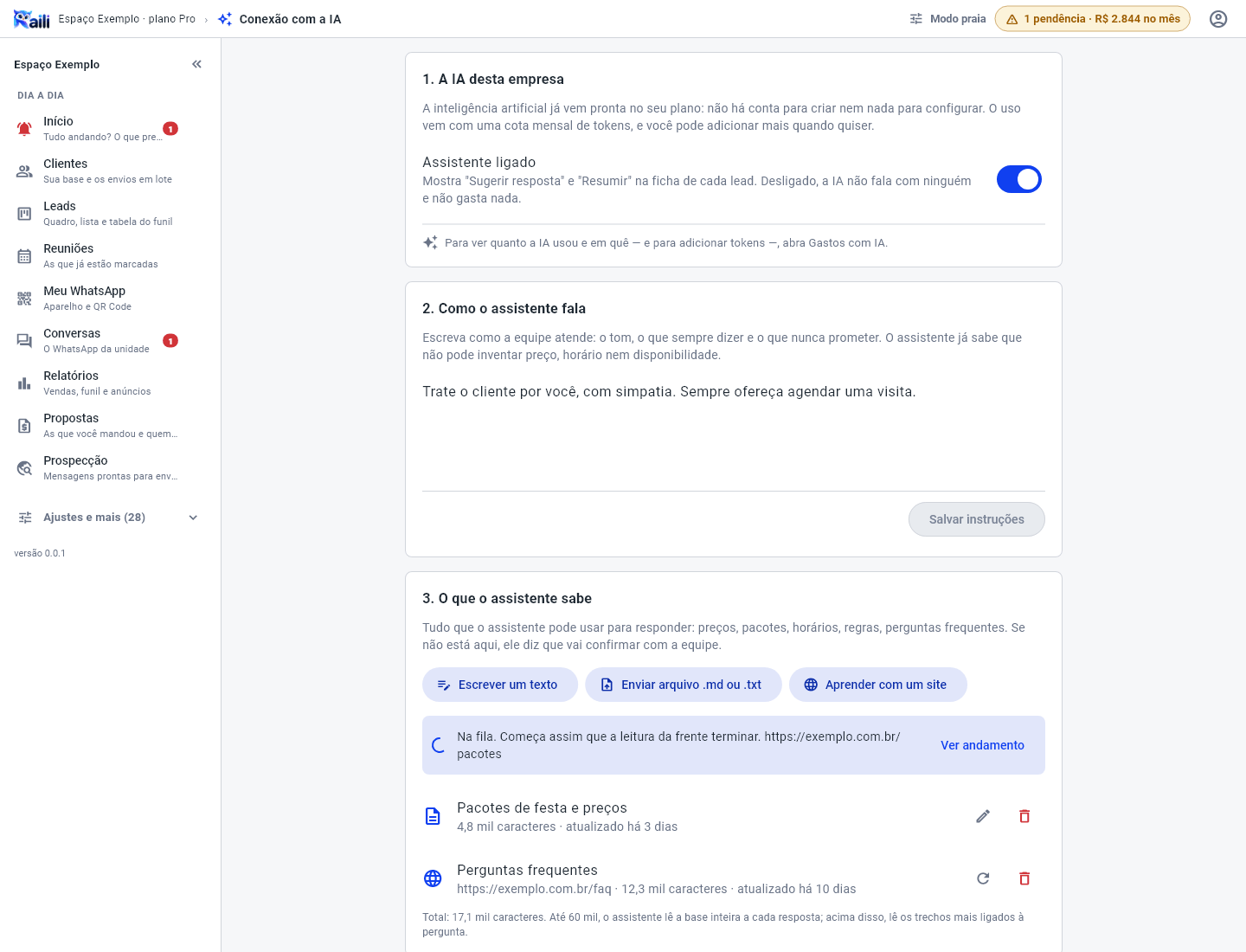Collapse the sidebar with double-chevron icon
The height and width of the screenshot is (952, 1246).
196,64
